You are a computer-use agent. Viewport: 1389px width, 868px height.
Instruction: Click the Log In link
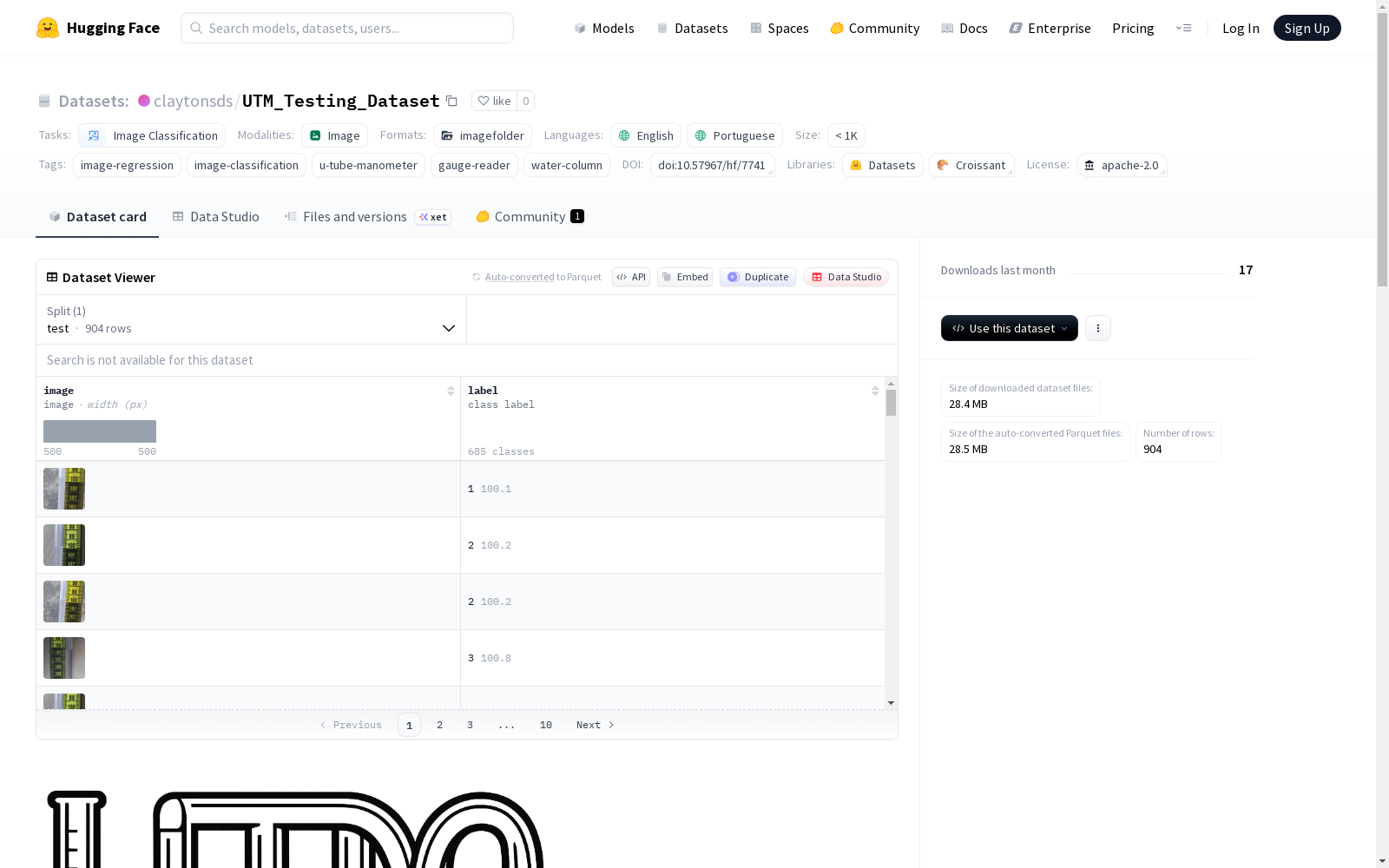[1241, 28]
